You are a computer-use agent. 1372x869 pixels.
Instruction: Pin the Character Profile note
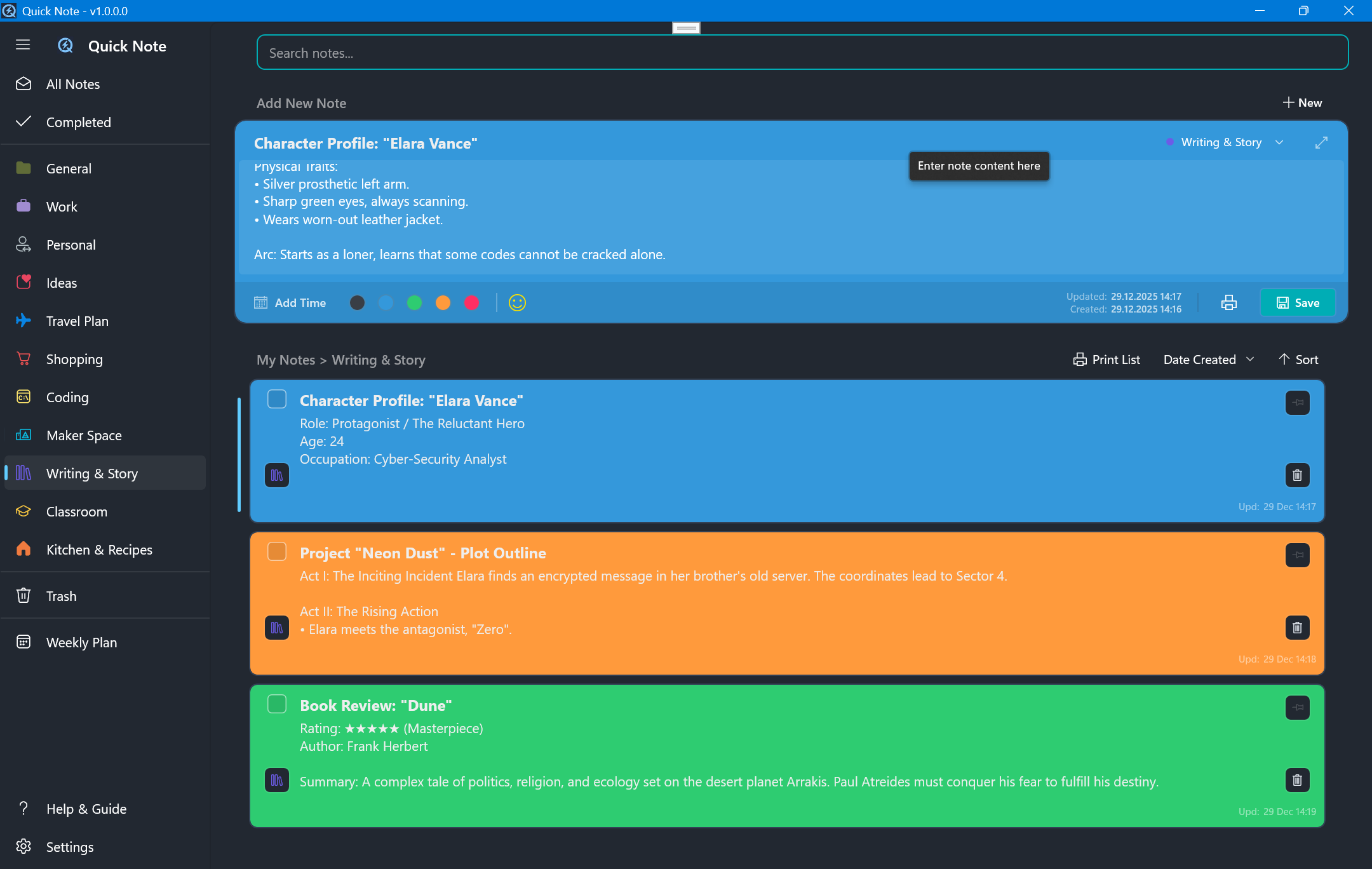pyautogui.click(x=1297, y=403)
